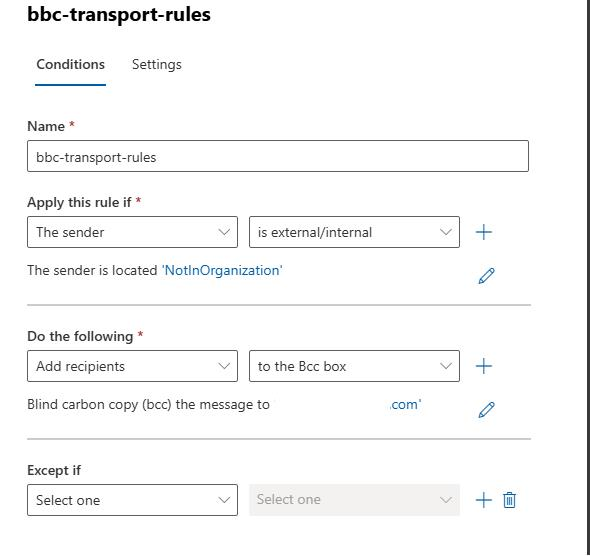Image resolution: width=590 pixels, height=556 pixels.
Task: Edit the sender location with pencil icon
Action: 486,276
